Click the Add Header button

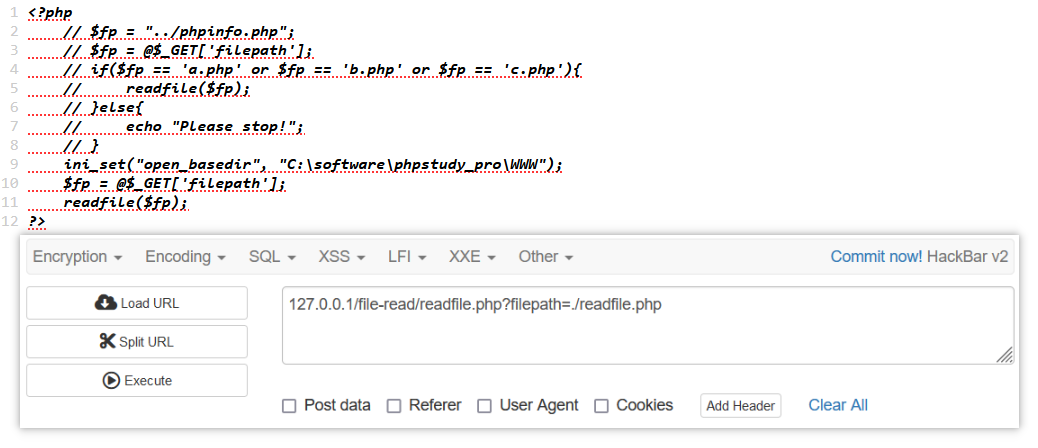point(741,406)
